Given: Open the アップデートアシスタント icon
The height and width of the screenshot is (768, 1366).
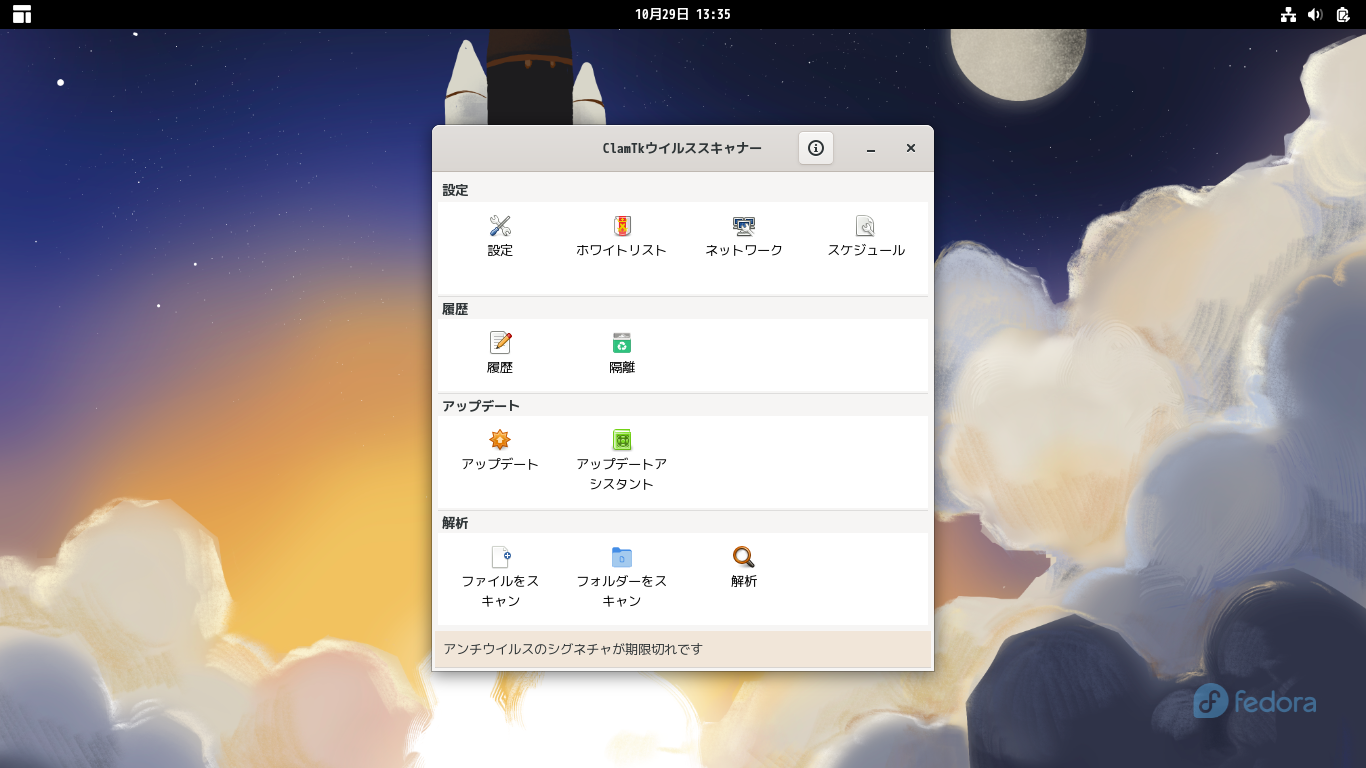Looking at the screenshot, I should (x=622, y=440).
